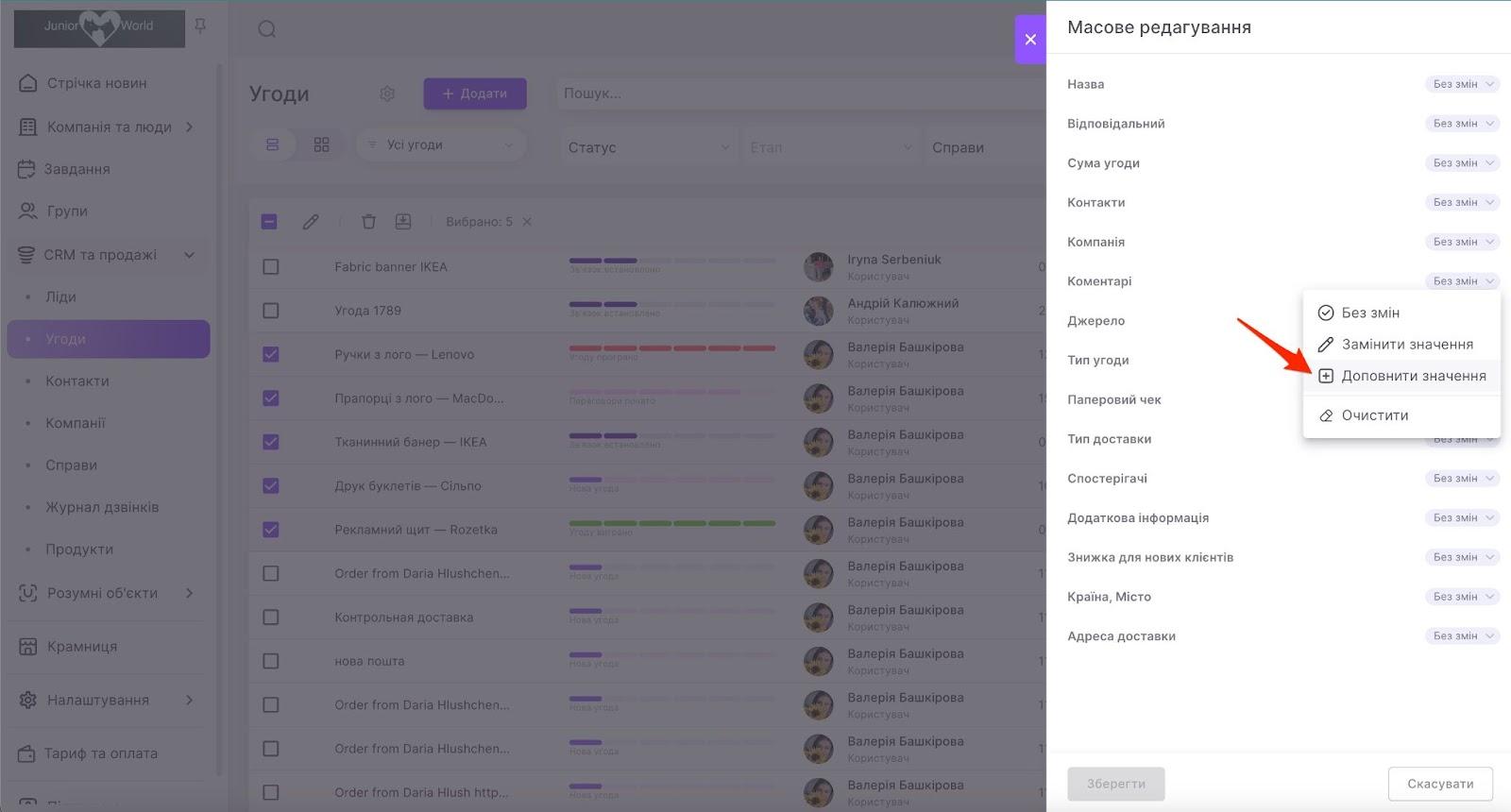
Task: Uncheck the 'Ручки з лого — Lenovo' deal checkbox
Action: click(x=271, y=354)
